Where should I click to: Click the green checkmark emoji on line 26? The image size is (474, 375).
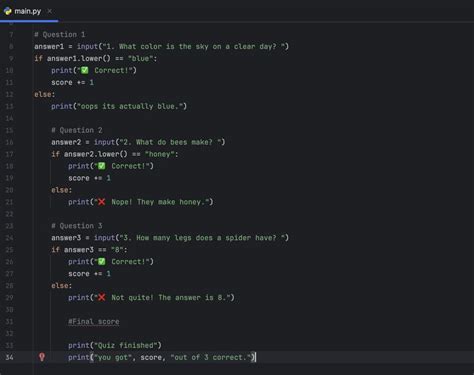[x=102, y=262]
